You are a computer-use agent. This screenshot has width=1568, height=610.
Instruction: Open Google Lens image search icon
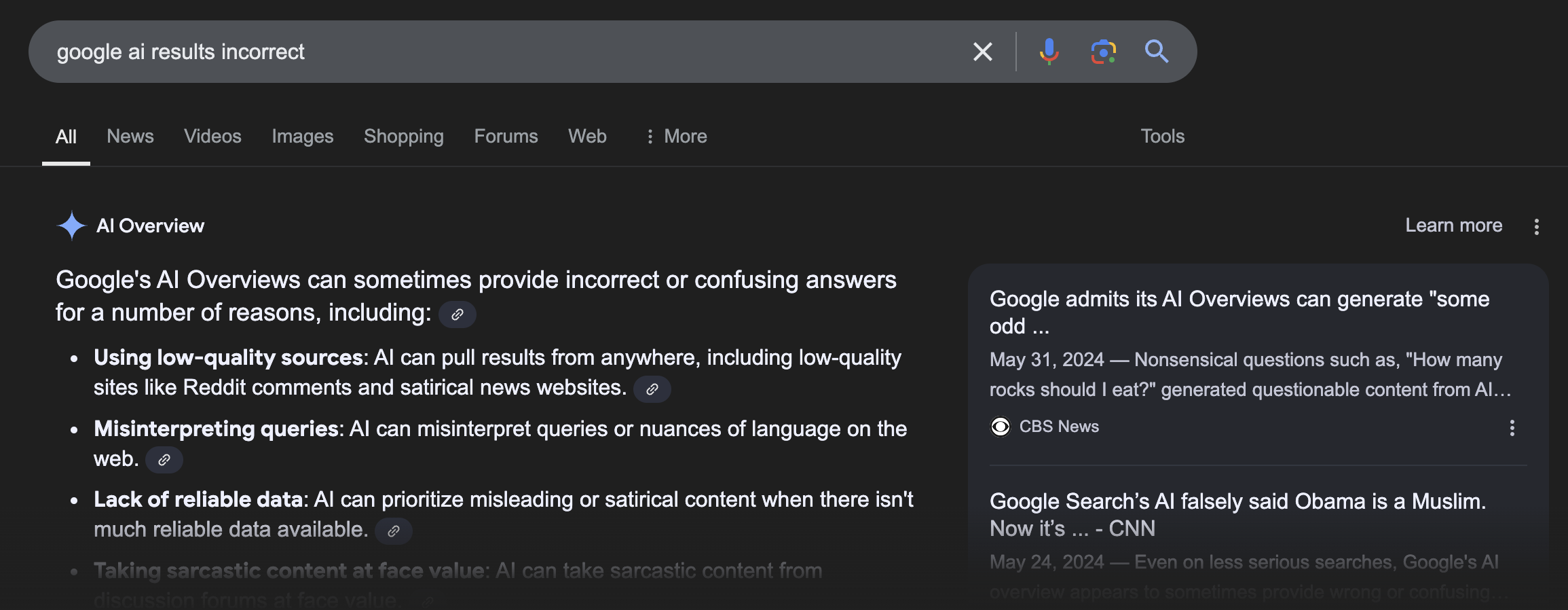[x=1103, y=52]
